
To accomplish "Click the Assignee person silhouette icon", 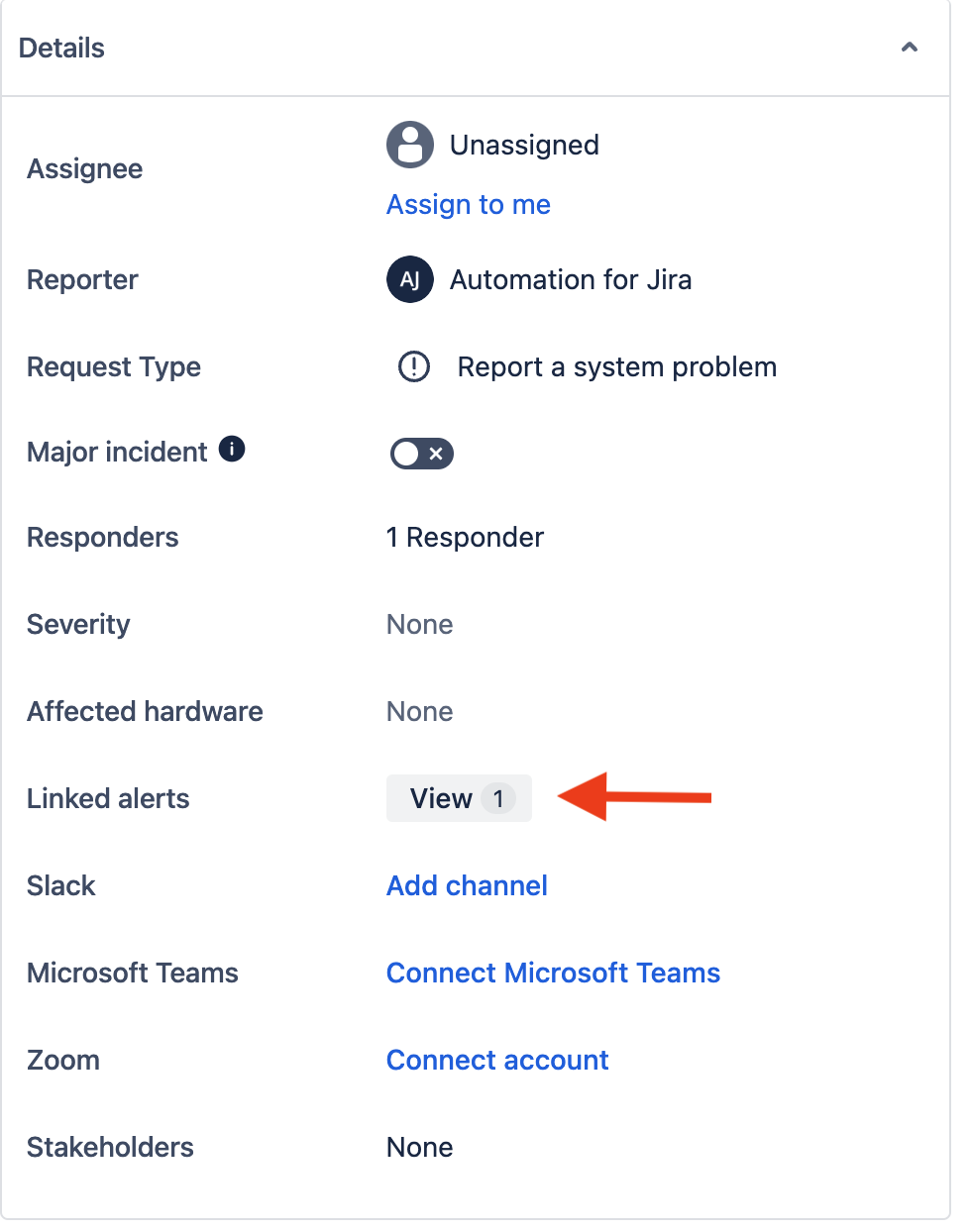I will click(x=409, y=145).
